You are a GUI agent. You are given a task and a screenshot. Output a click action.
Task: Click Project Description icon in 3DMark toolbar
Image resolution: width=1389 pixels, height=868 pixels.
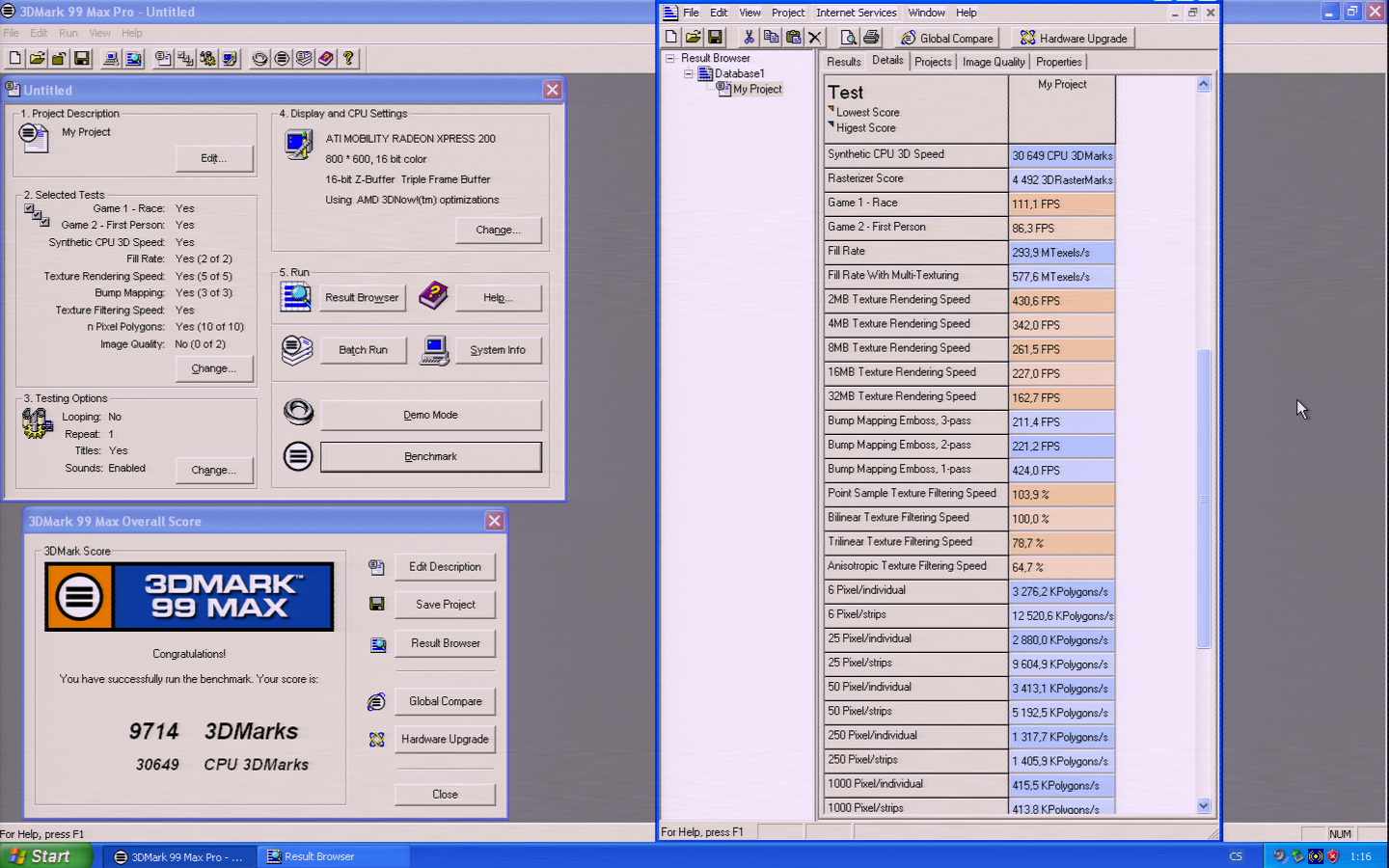163,58
